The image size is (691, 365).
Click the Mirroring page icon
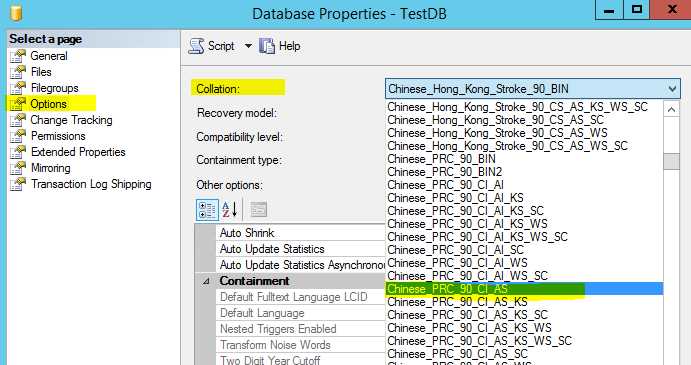click(18, 168)
